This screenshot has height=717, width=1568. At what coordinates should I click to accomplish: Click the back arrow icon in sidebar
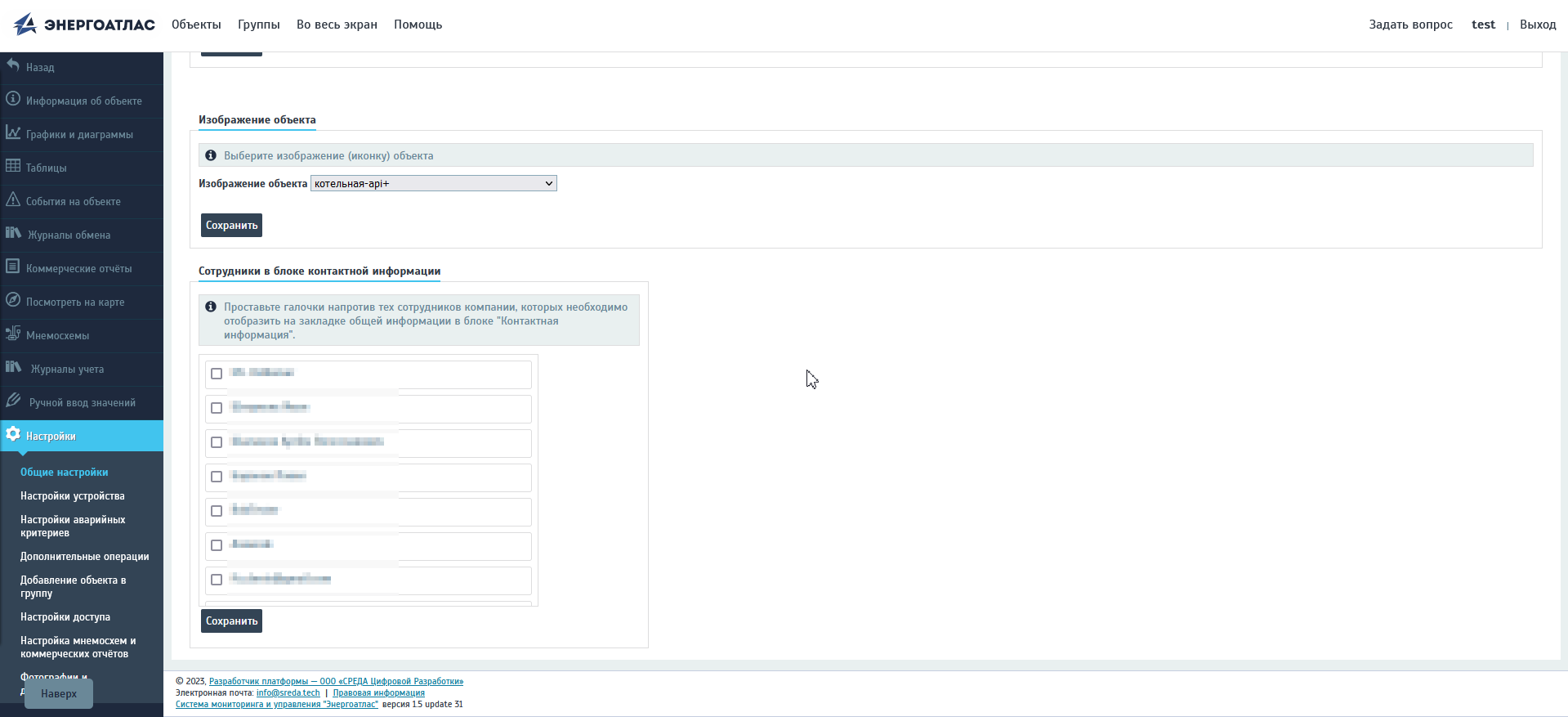pos(13,65)
